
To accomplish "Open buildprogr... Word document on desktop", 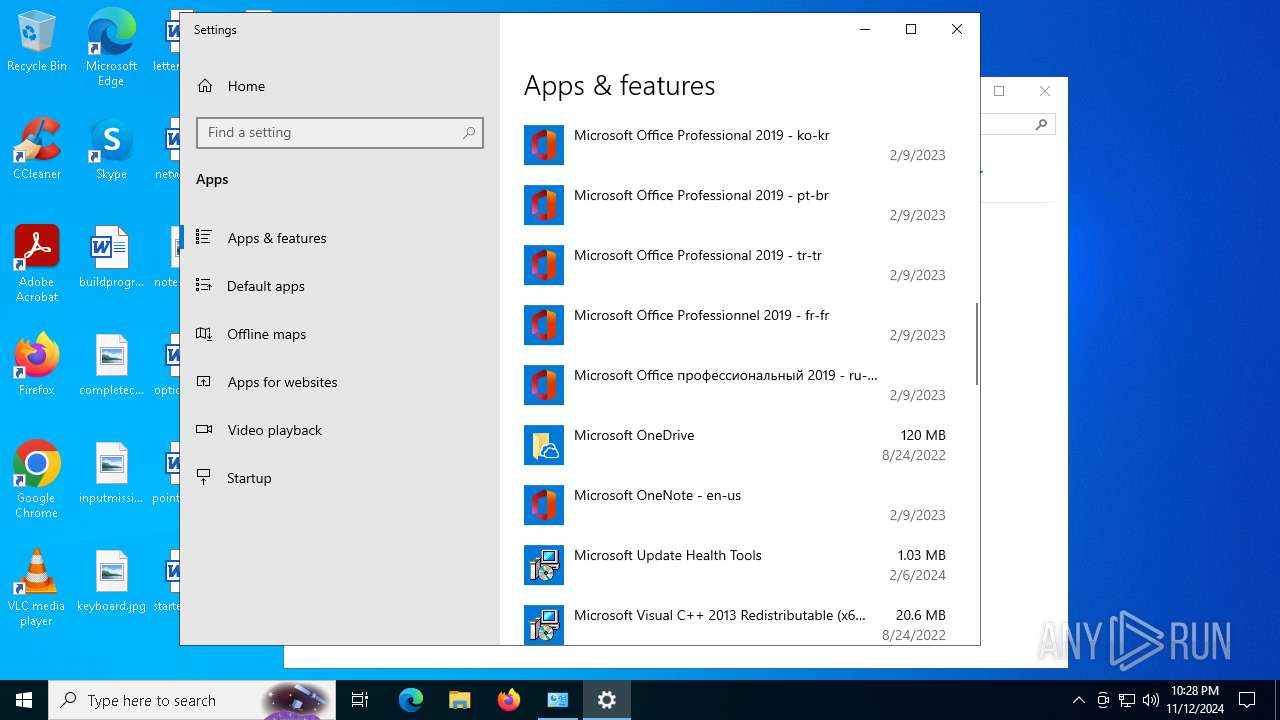I will click(111, 257).
